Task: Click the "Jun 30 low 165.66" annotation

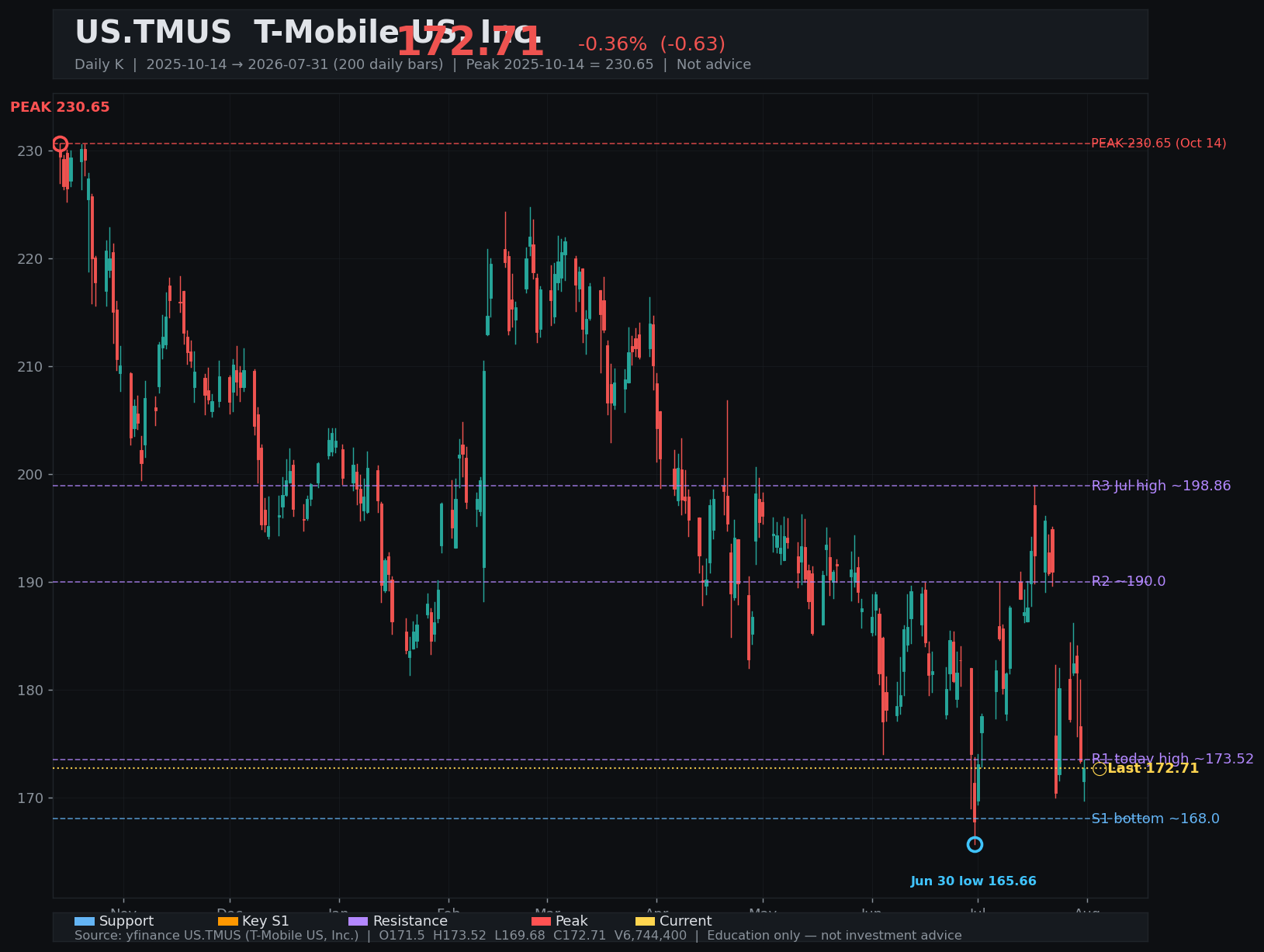Action: [973, 881]
